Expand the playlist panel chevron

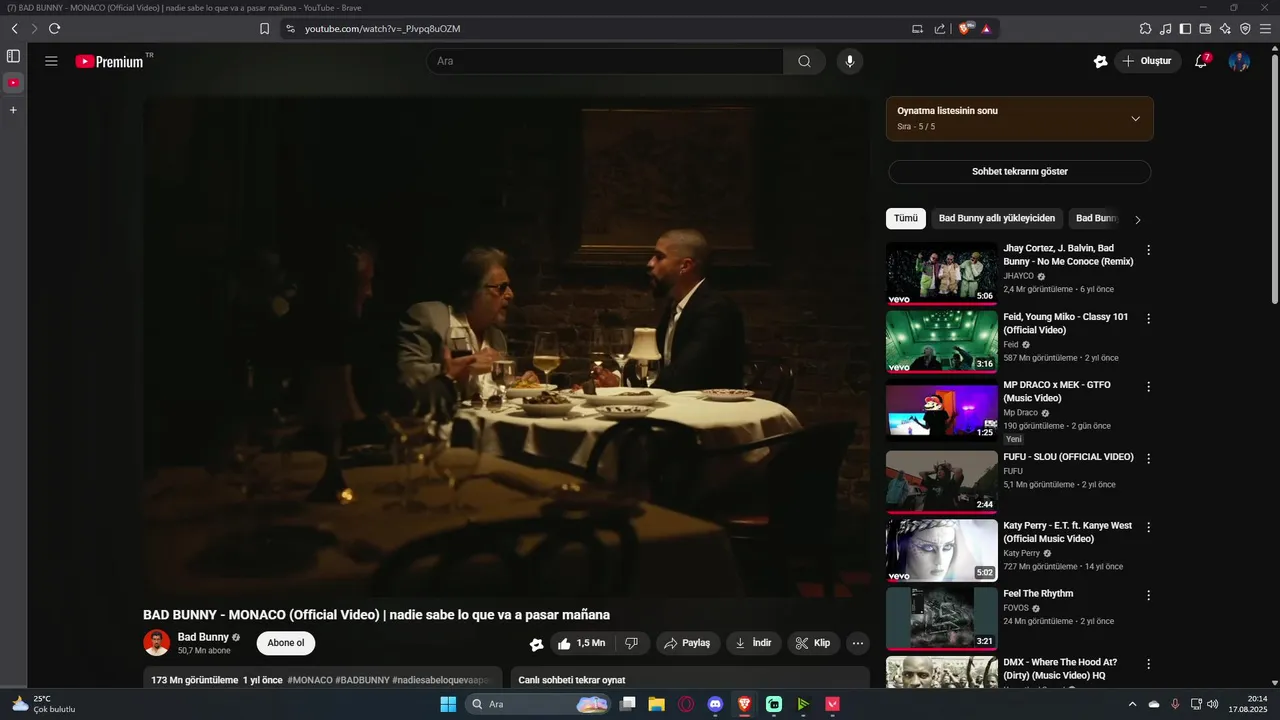[x=1135, y=118]
